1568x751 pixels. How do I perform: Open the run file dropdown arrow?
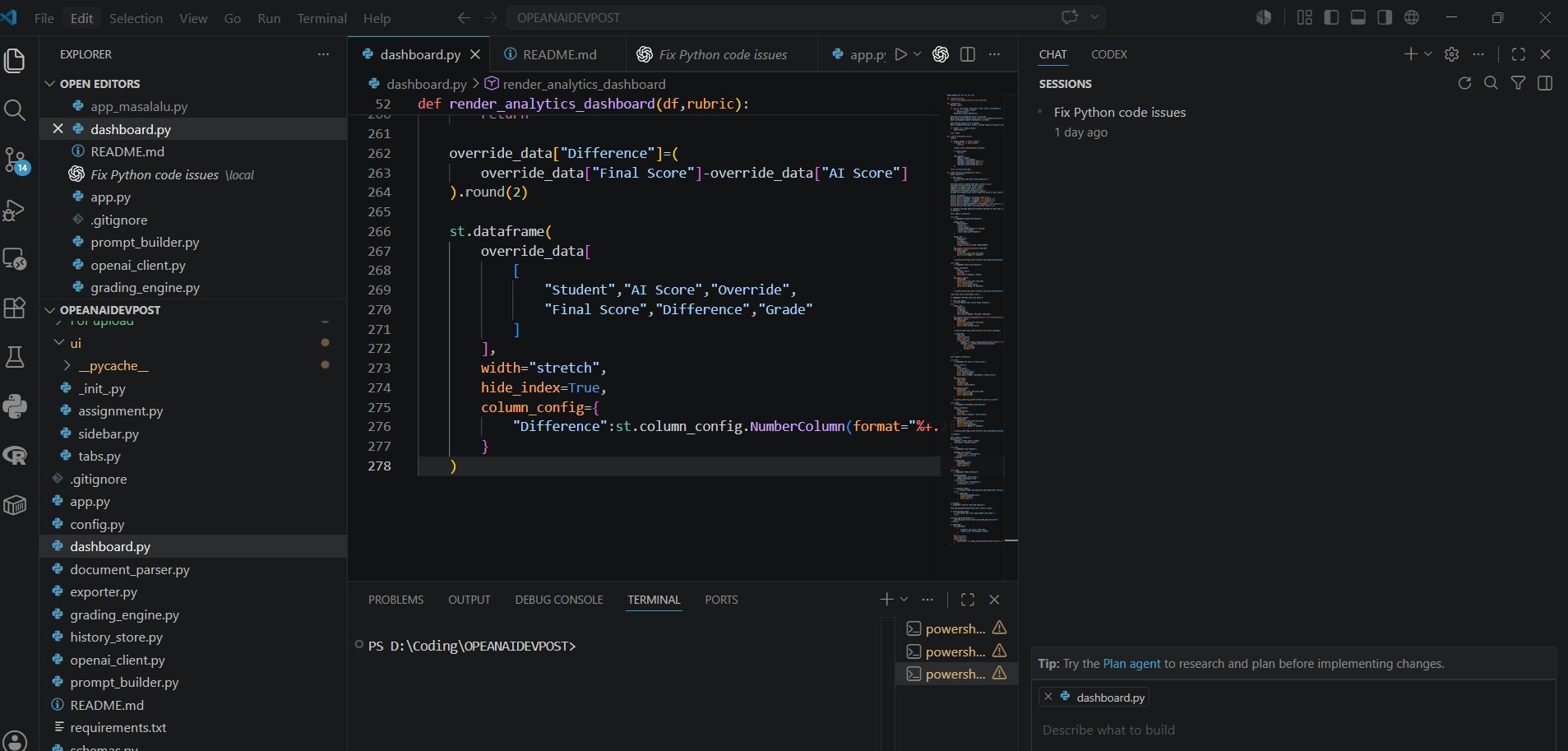[918, 54]
